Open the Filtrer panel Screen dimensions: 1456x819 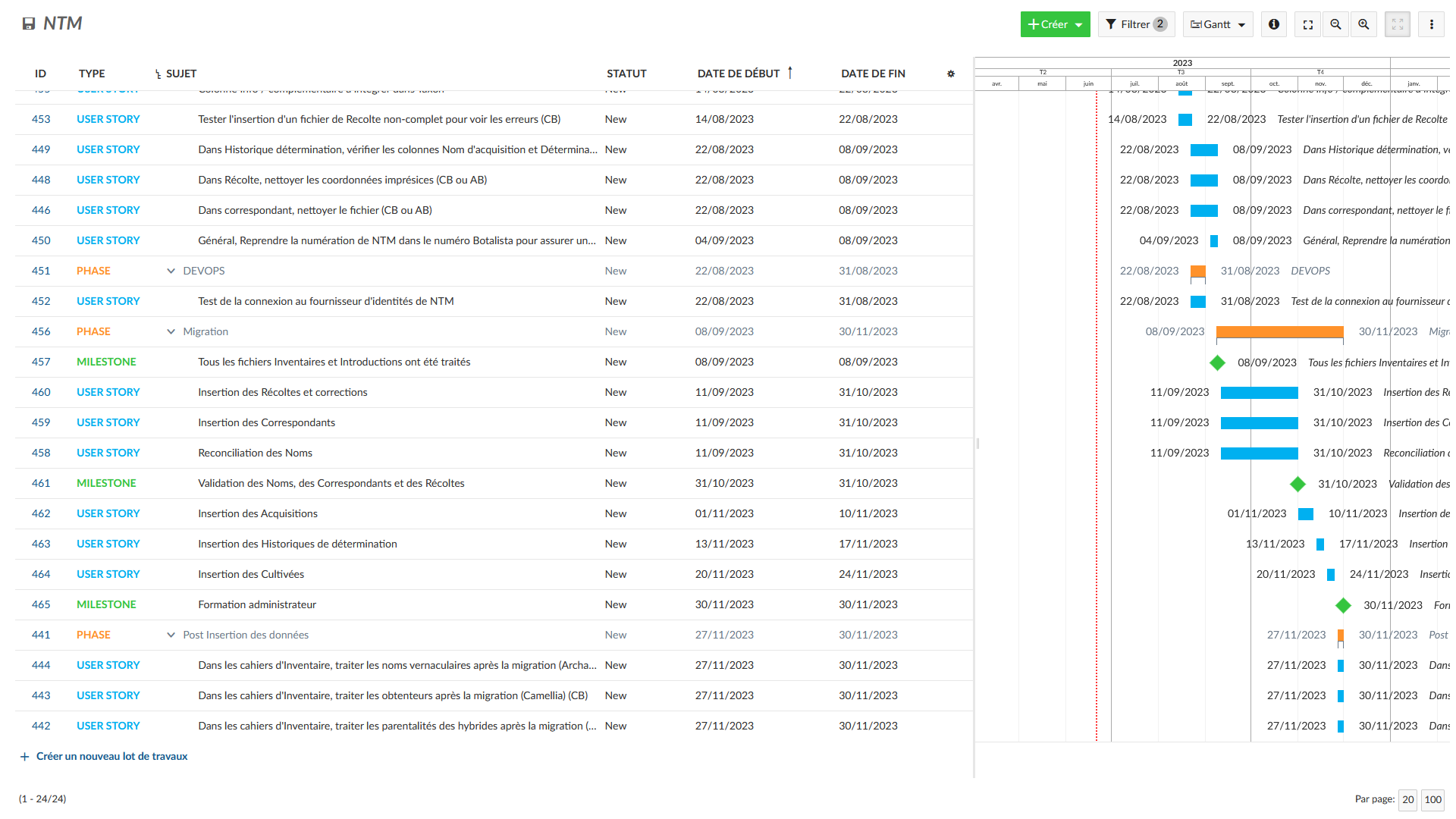[1136, 24]
